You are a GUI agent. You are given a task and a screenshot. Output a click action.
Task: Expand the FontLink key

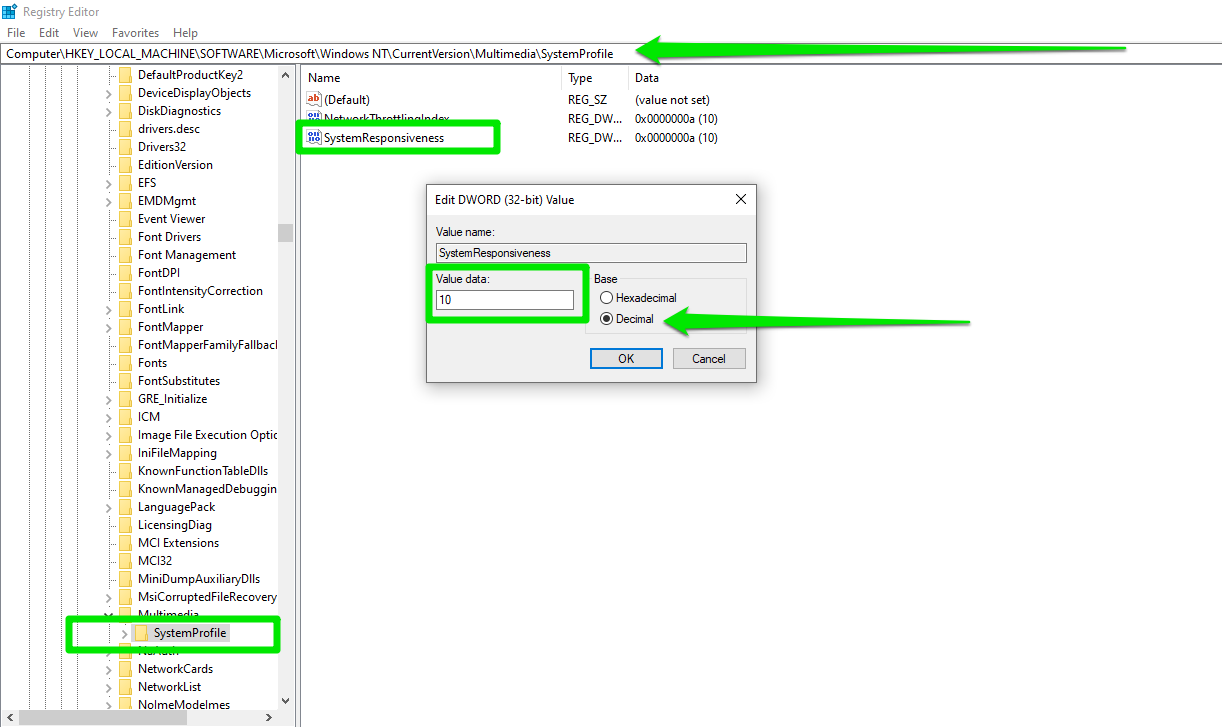109,309
